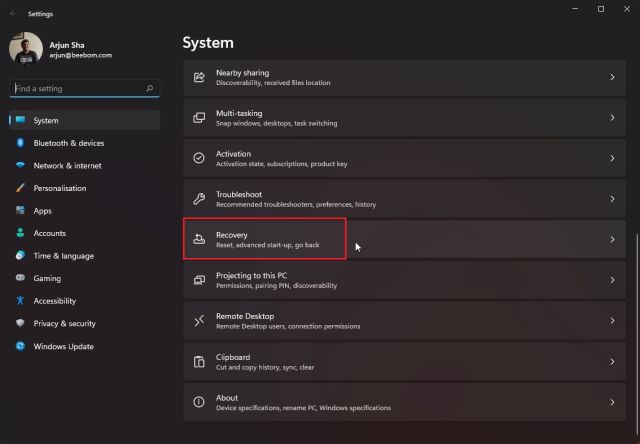Click 'Permissions, pairing PIN, discoverability' text
640x444 pixels.
click(x=277, y=286)
